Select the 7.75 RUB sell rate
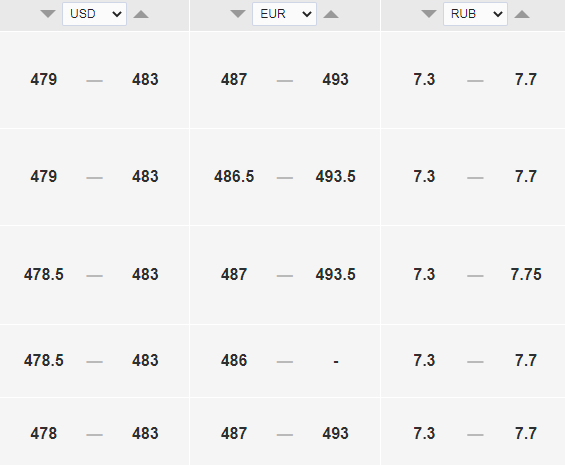Screen dimensions: 565x465 (x=526, y=274)
